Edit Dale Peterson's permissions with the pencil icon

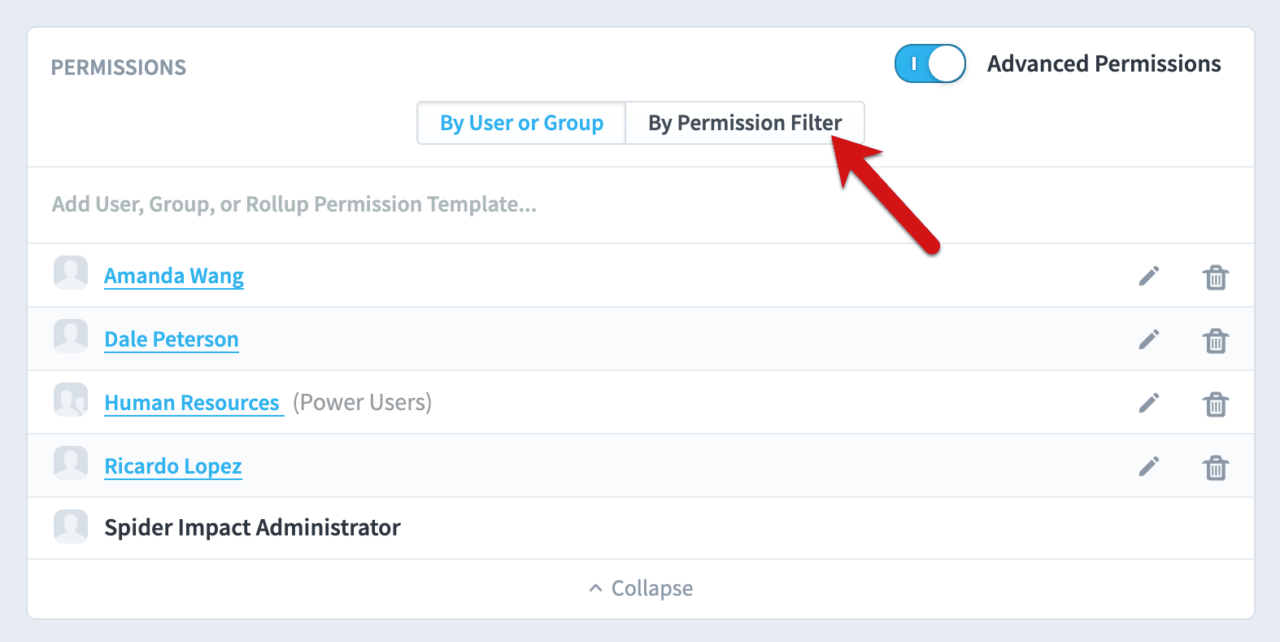point(1149,340)
